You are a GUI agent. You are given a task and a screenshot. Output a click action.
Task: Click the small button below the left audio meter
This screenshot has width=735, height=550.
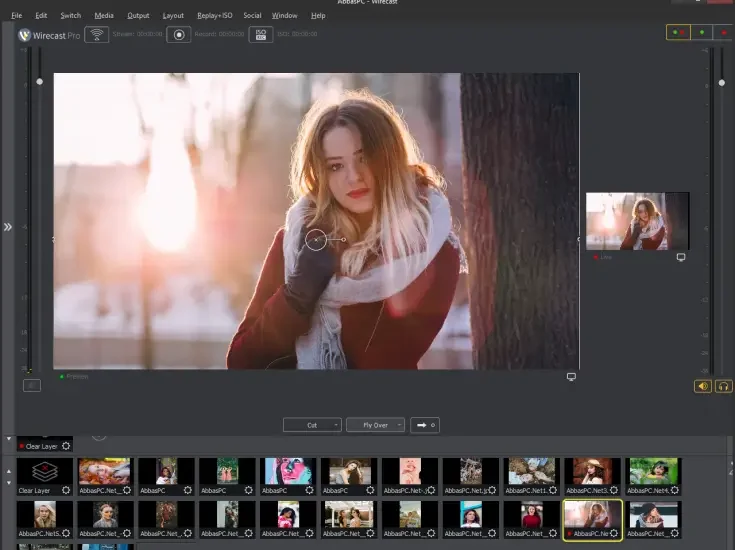pos(32,386)
